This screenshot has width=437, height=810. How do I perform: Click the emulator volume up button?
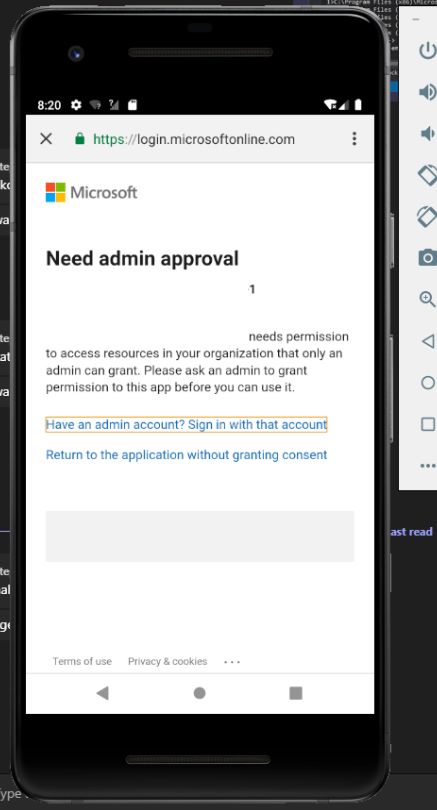point(428,92)
